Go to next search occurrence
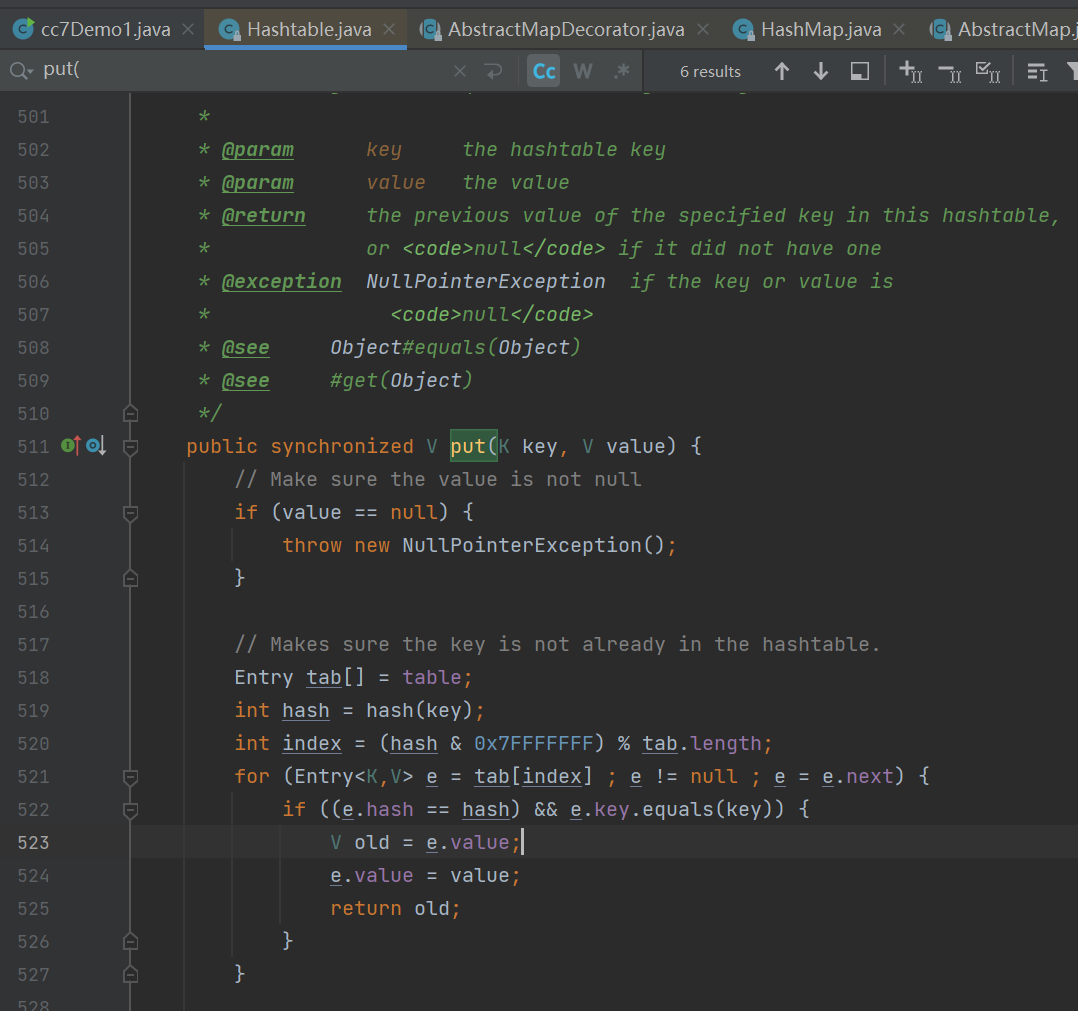The image size is (1078, 1011). tap(821, 71)
